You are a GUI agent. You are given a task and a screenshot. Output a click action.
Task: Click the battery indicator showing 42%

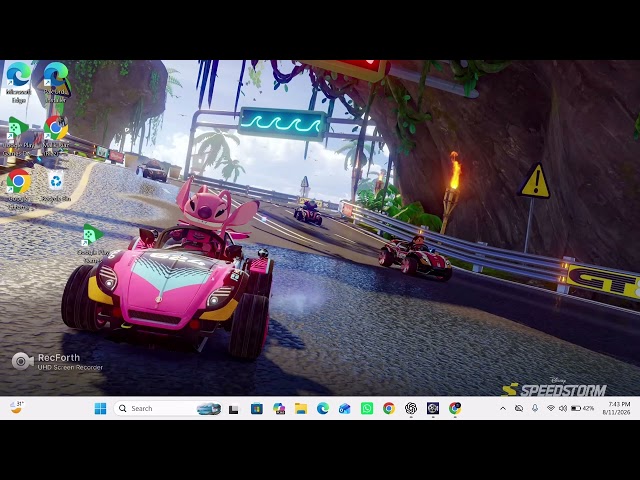click(582, 408)
